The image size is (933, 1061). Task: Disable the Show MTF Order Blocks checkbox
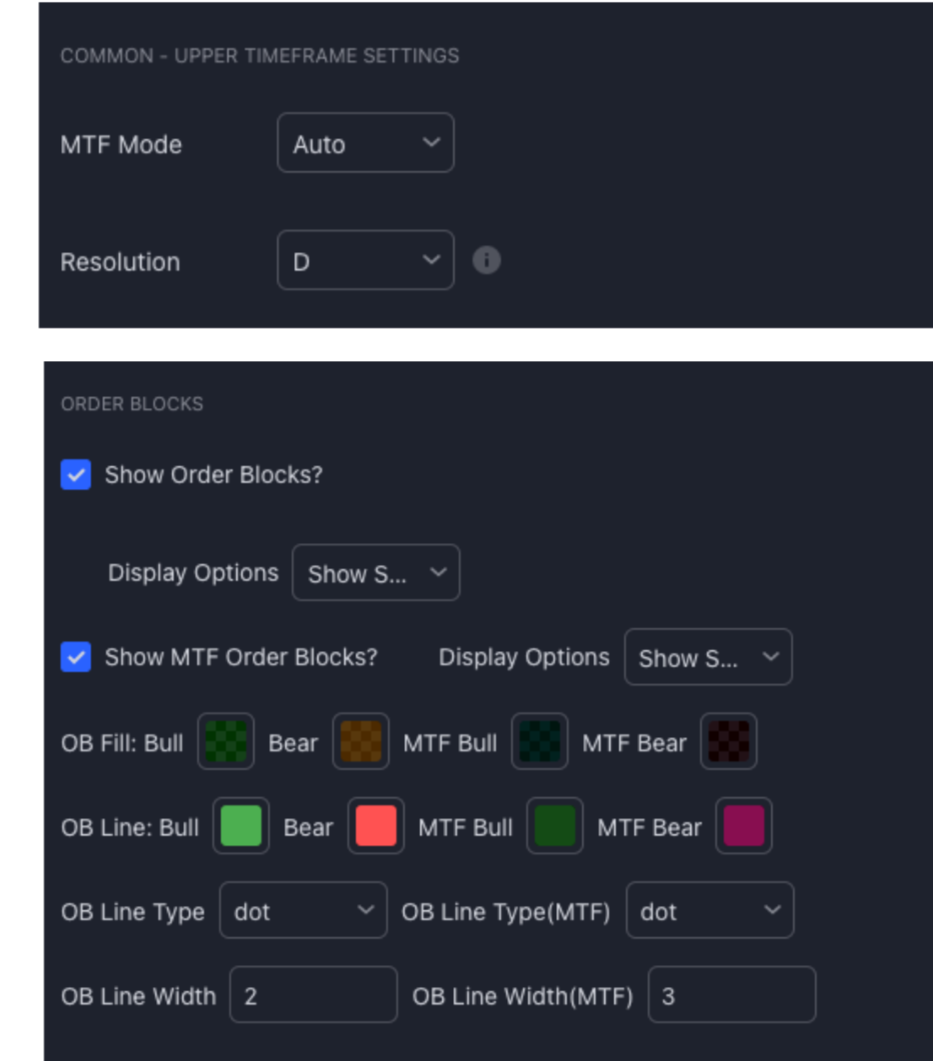[x=76, y=657]
